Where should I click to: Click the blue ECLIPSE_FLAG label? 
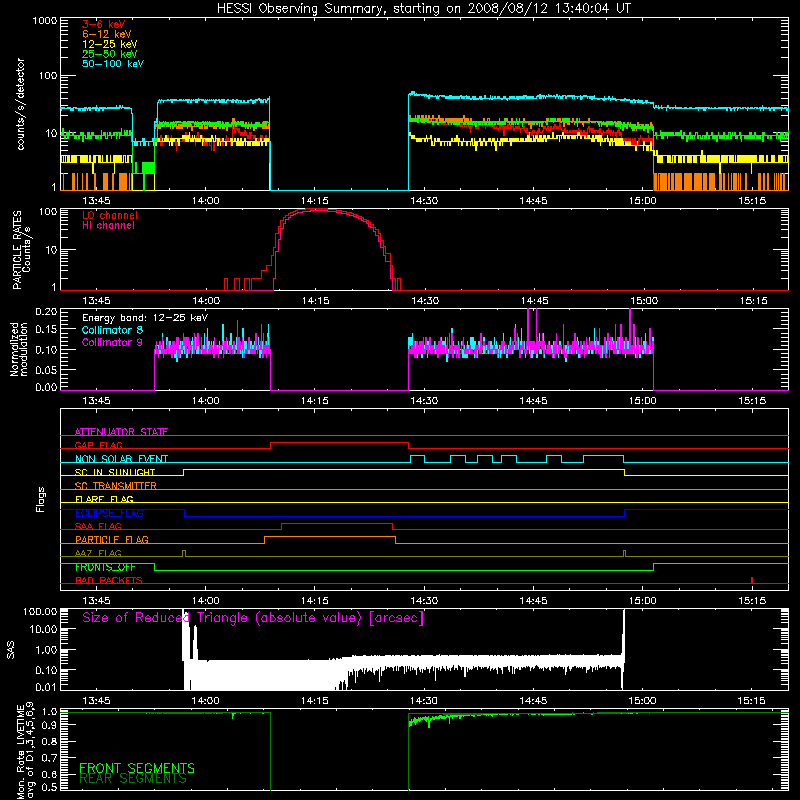109,513
